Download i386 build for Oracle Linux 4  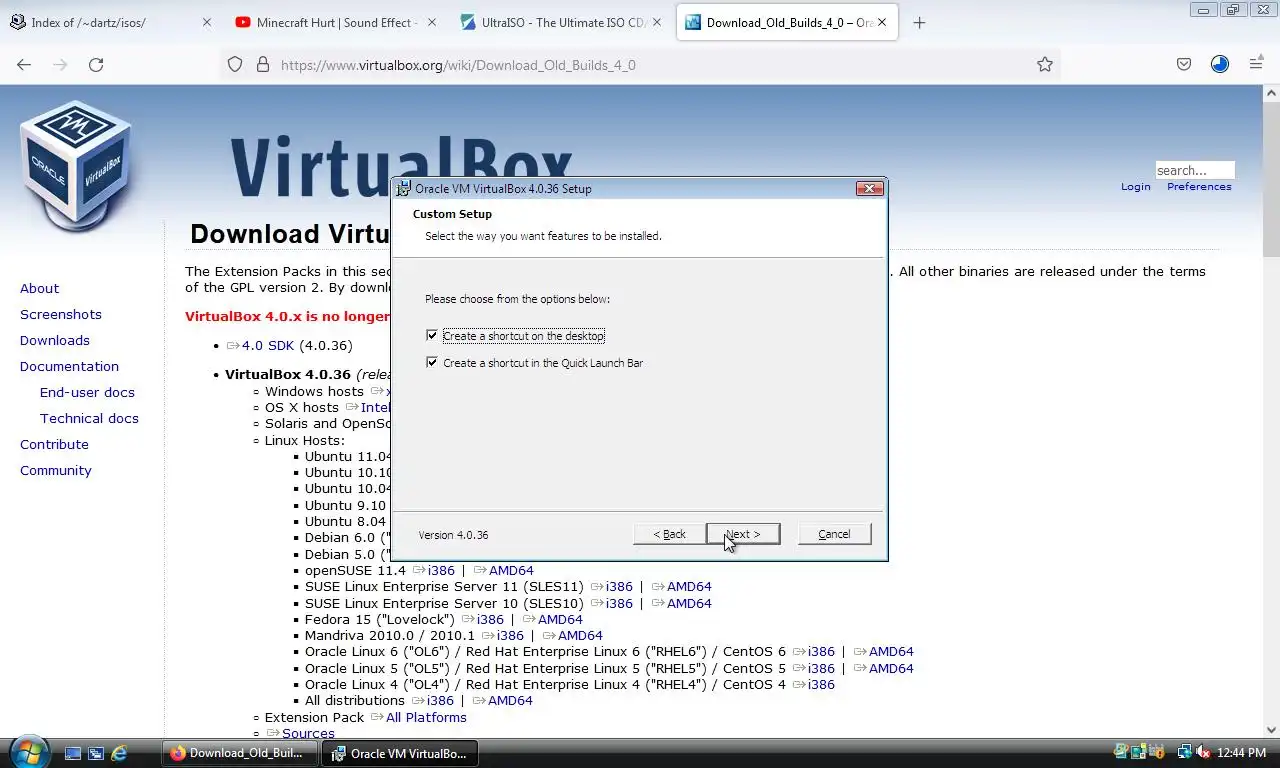pyautogui.click(x=821, y=684)
